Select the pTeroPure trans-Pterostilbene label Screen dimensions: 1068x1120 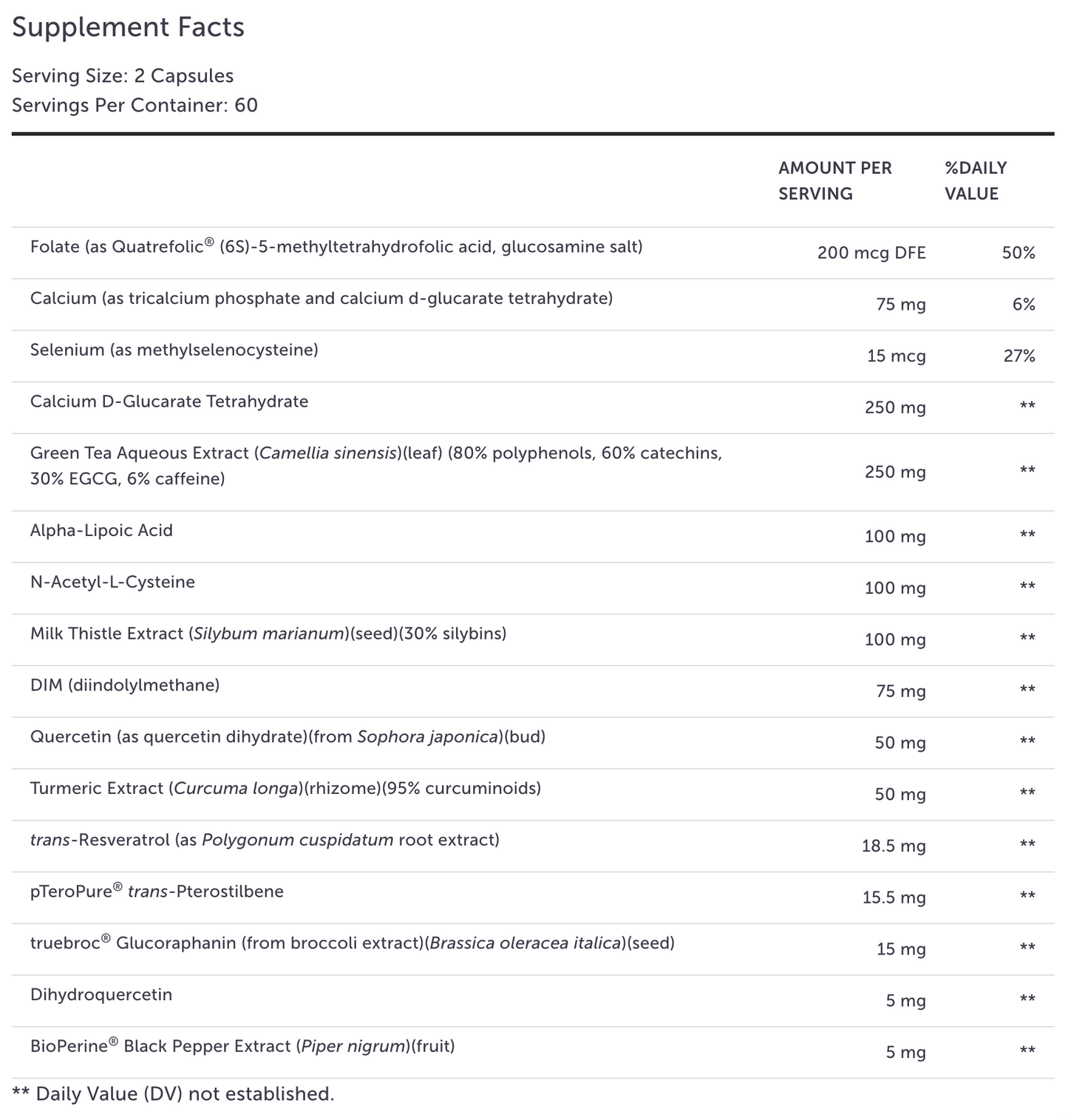(x=157, y=892)
